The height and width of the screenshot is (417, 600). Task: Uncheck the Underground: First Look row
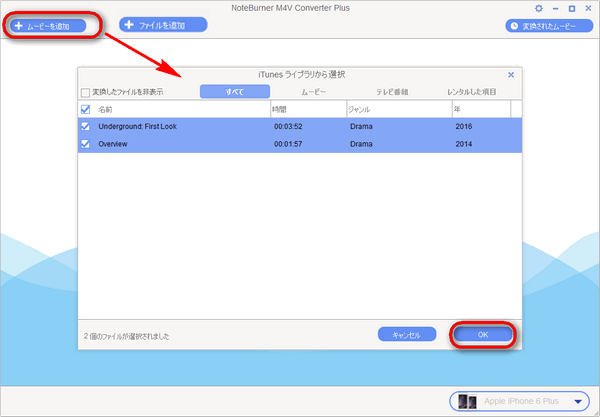[85, 126]
